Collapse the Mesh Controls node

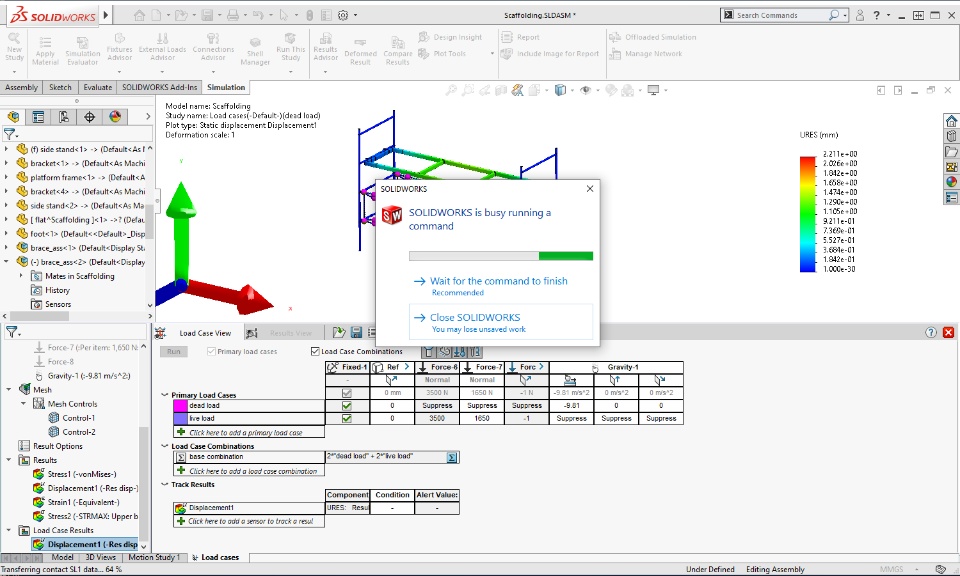pyautogui.click(x=23, y=403)
